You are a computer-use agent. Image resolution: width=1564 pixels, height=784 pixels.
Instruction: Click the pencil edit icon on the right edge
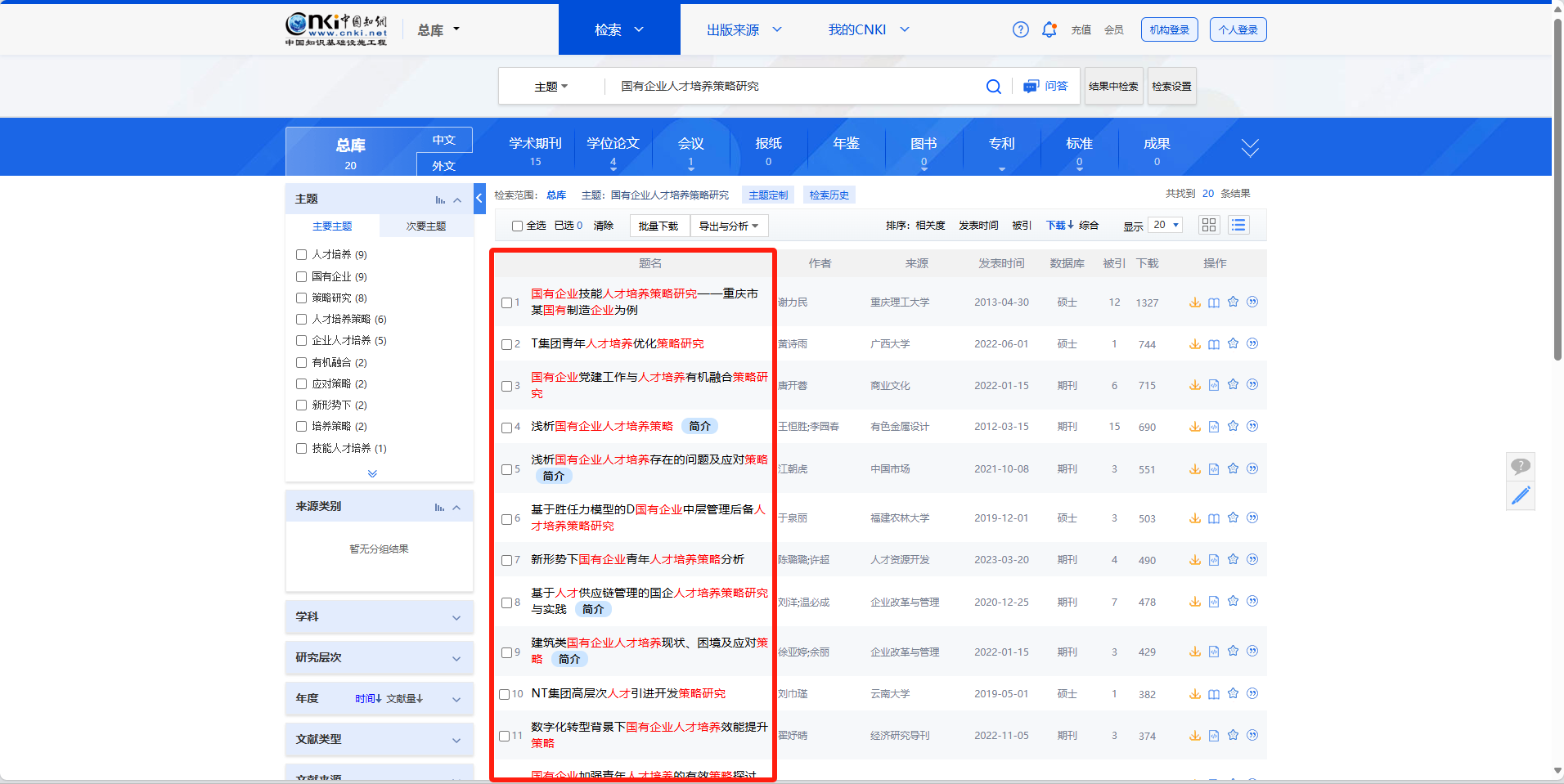pos(1520,495)
